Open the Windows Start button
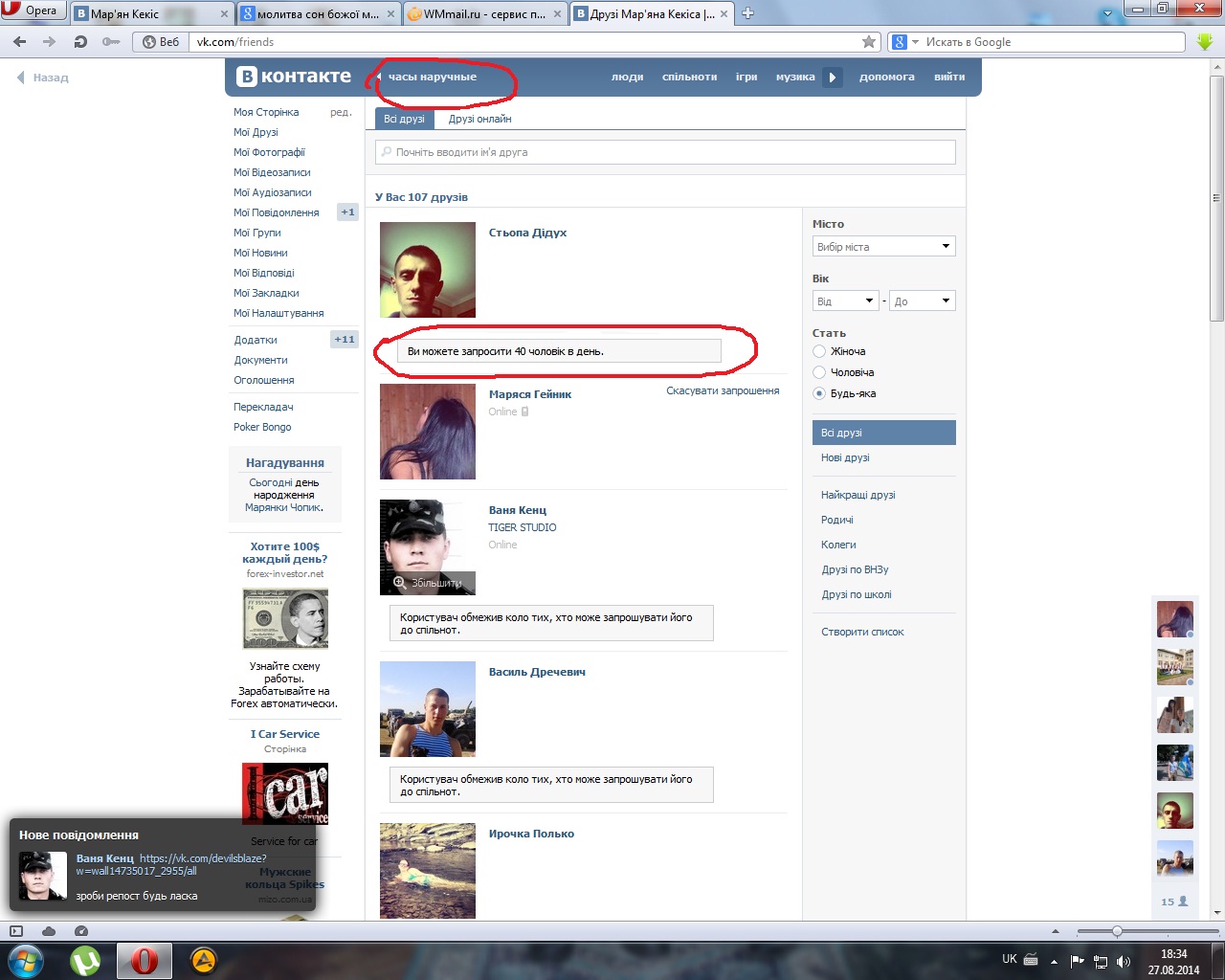This screenshot has width=1225, height=980. pyautogui.click(x=26, y=960)
